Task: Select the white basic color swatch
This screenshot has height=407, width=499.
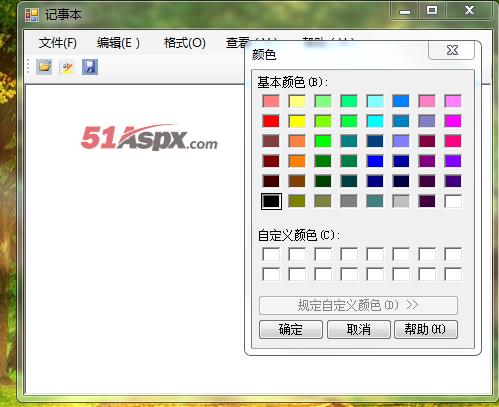Action: pyautogui.click(x=453, y=201)
